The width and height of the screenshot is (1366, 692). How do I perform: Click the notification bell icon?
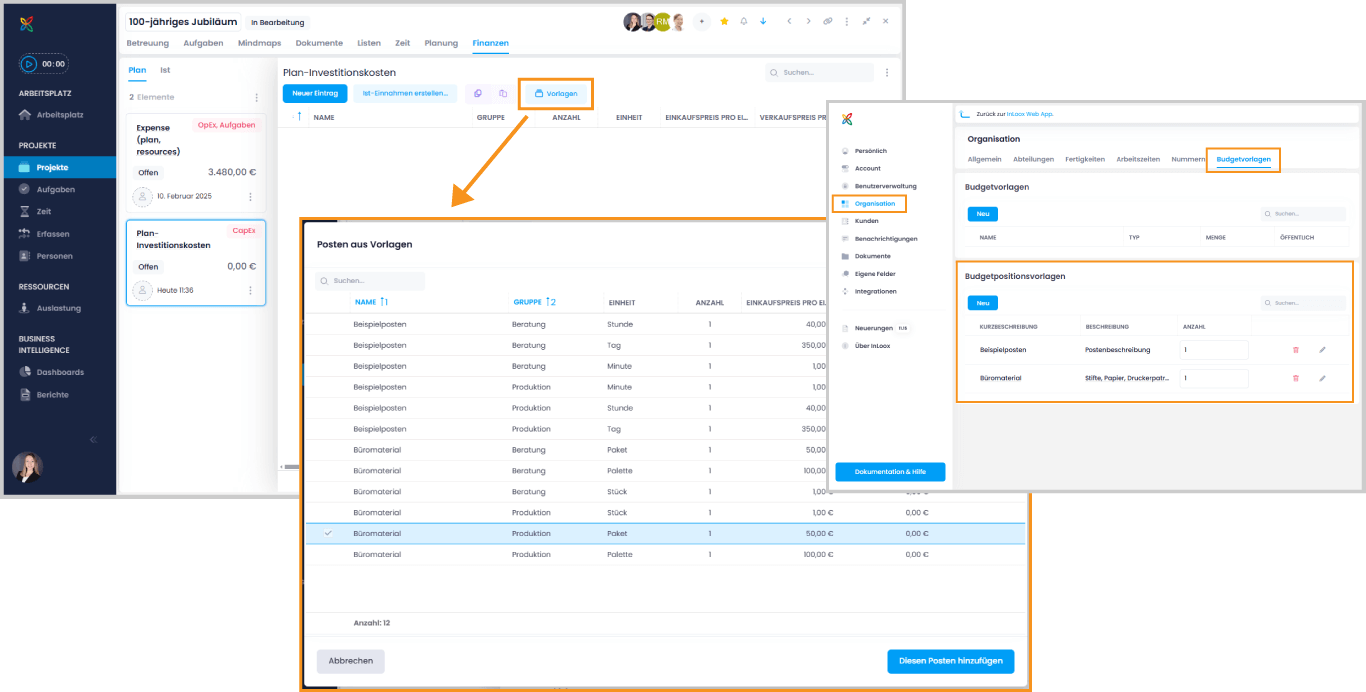pyautogui.click(x=744, y=21)
